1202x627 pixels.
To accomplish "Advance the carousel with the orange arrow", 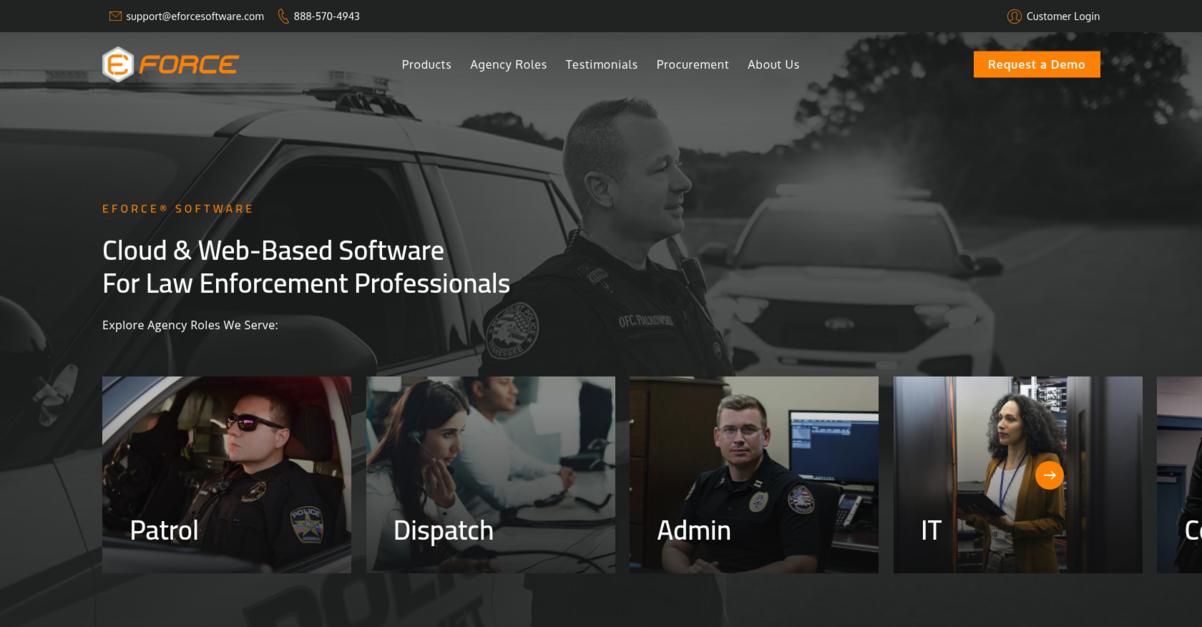I will (x=1049, y=475).
